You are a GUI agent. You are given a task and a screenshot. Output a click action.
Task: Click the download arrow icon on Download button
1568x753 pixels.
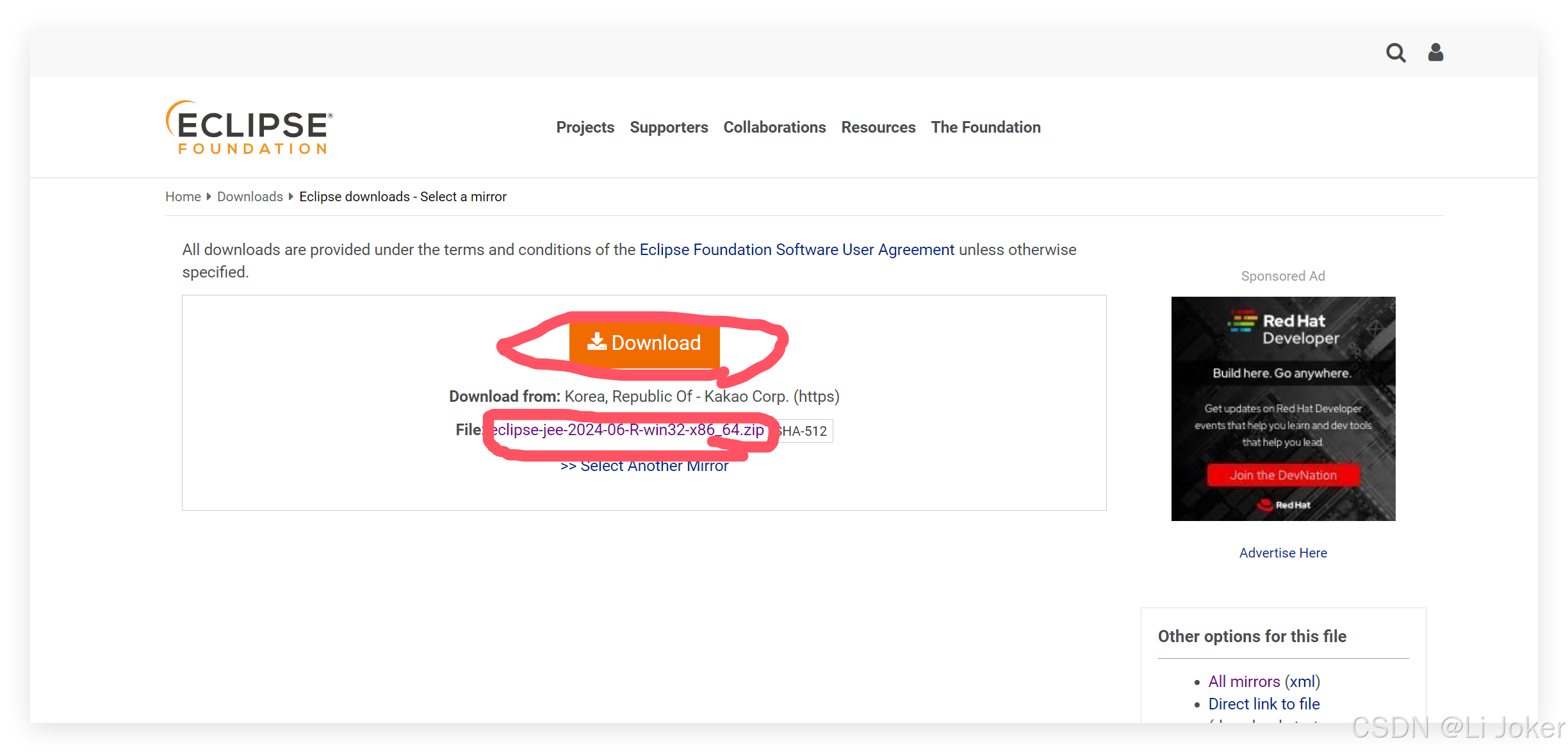(x=597, y=342)
